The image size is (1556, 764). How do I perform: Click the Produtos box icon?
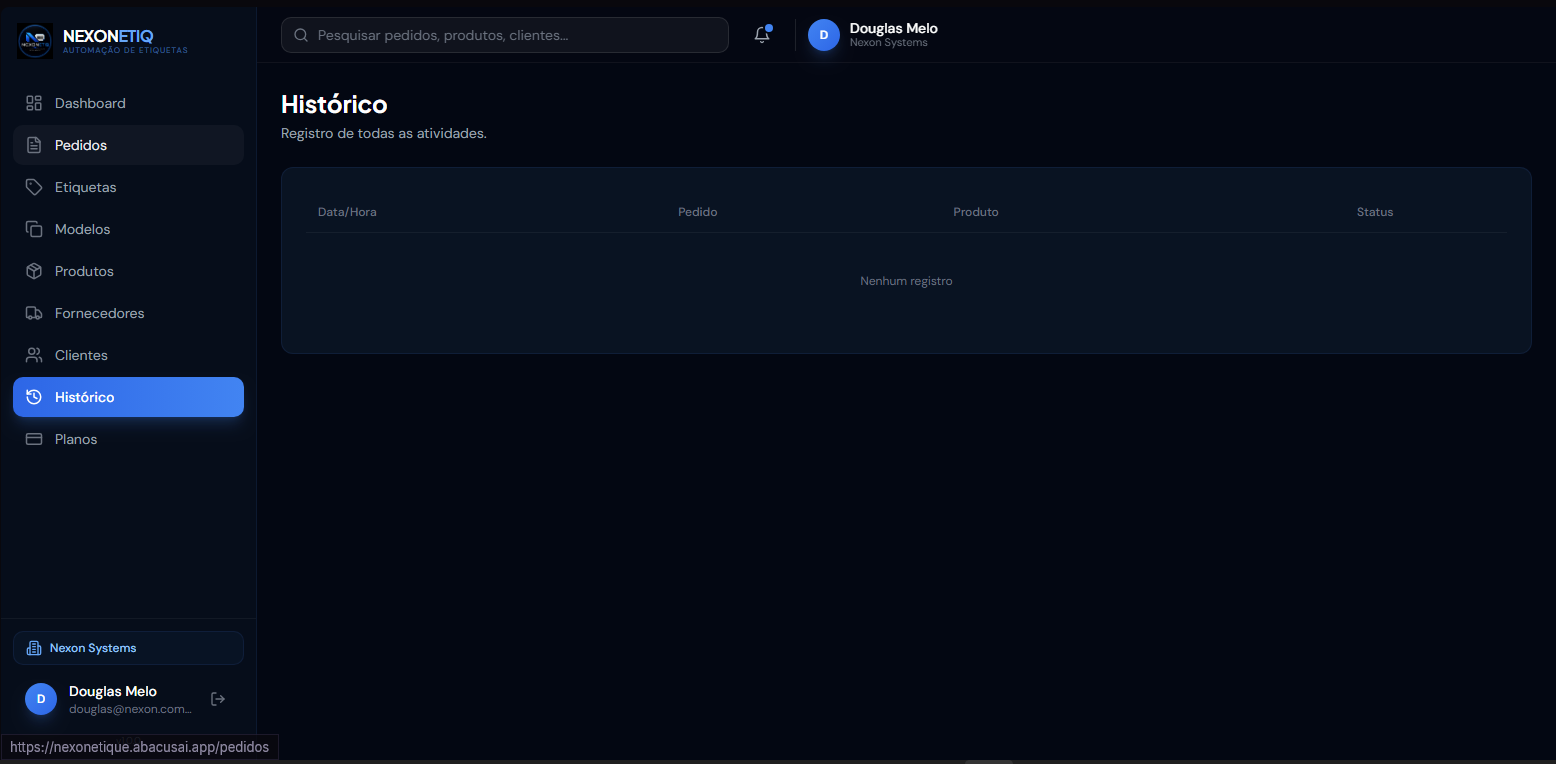pyautogui.click(x=34, y=271)
